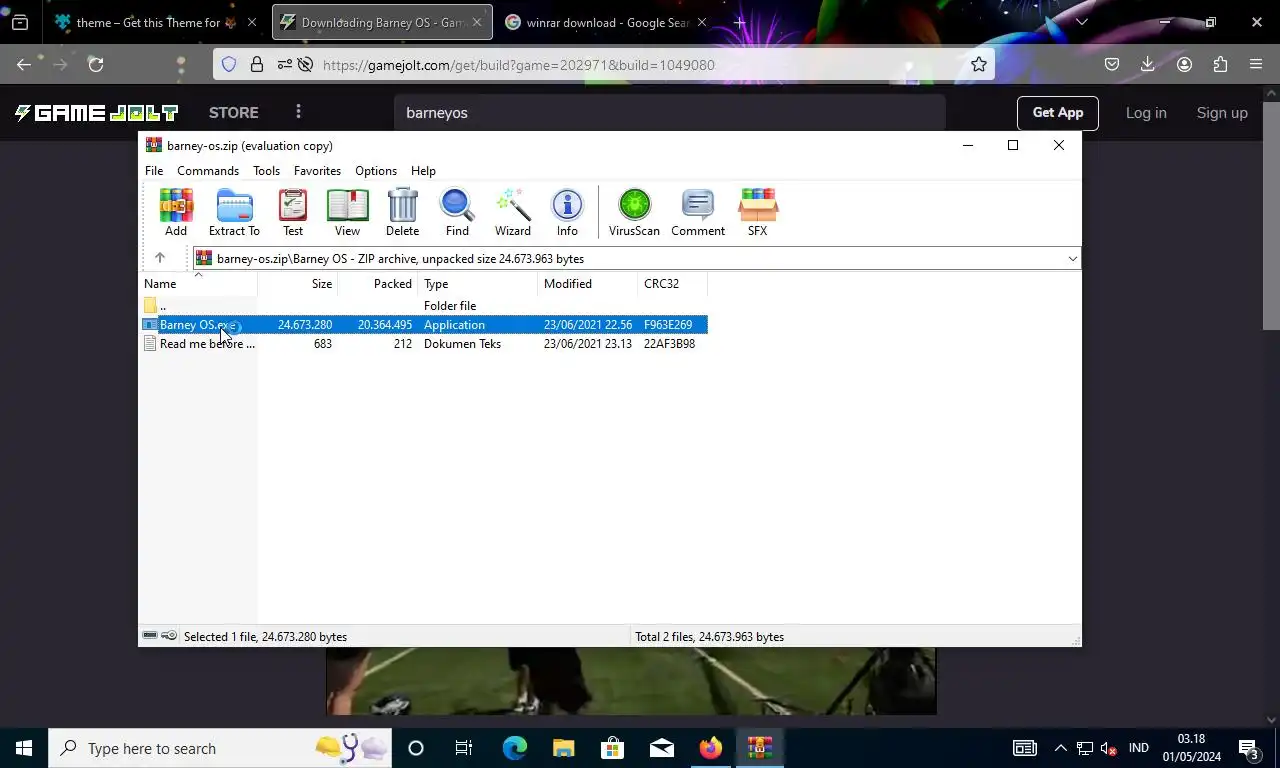Show hidden system tray icons
This screenshot has width=1280, height=768.
coord(1061,748)
